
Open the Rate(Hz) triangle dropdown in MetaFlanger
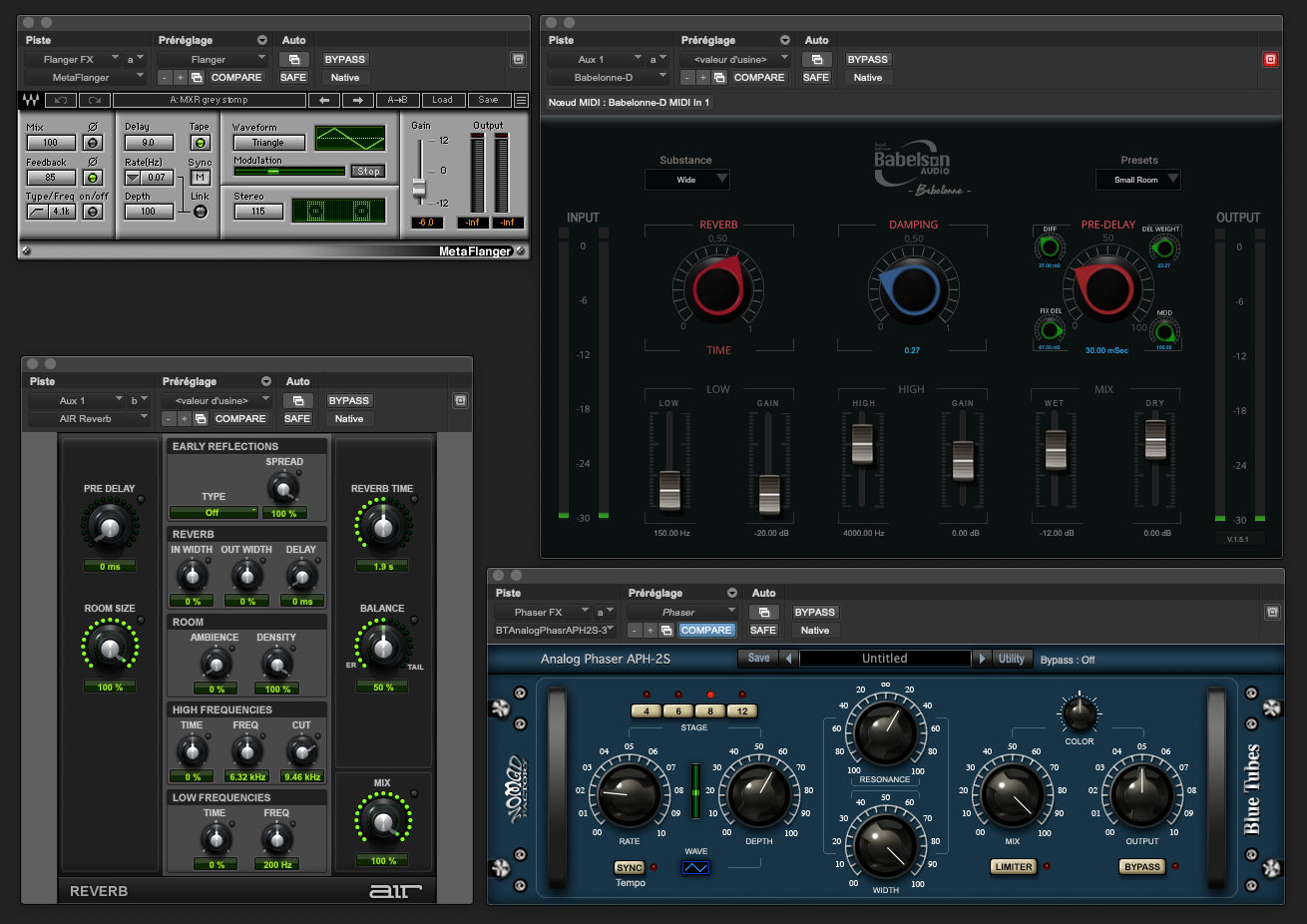133,178
